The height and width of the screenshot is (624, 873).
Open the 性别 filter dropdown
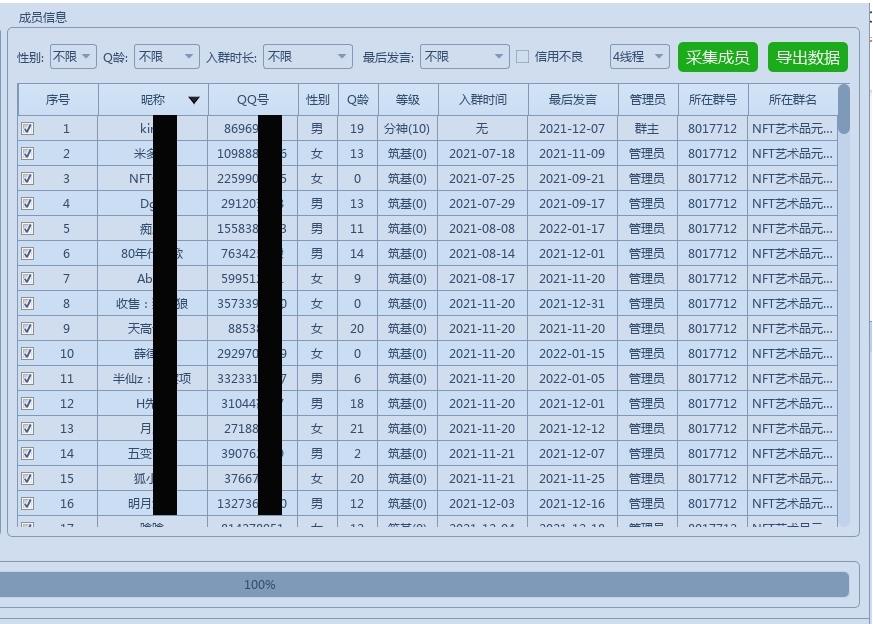[73, 57]
